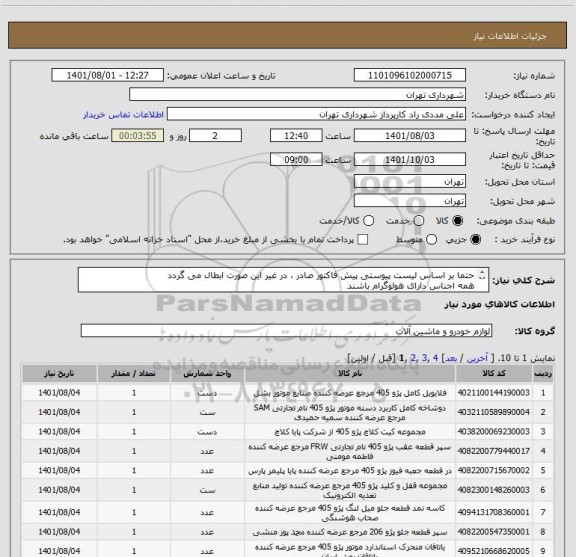Click the کد کالا column header
The image size is (576, 557).
click(494, 373)
